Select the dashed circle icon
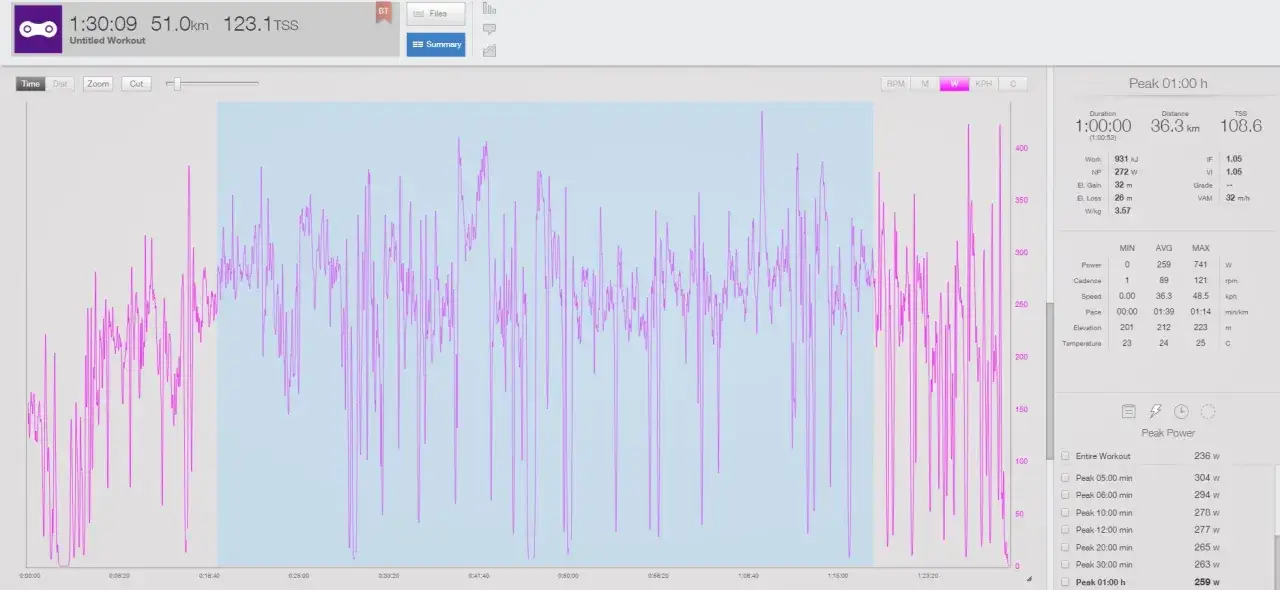This screenshot has height=590, width=1280. [1208, 411]
